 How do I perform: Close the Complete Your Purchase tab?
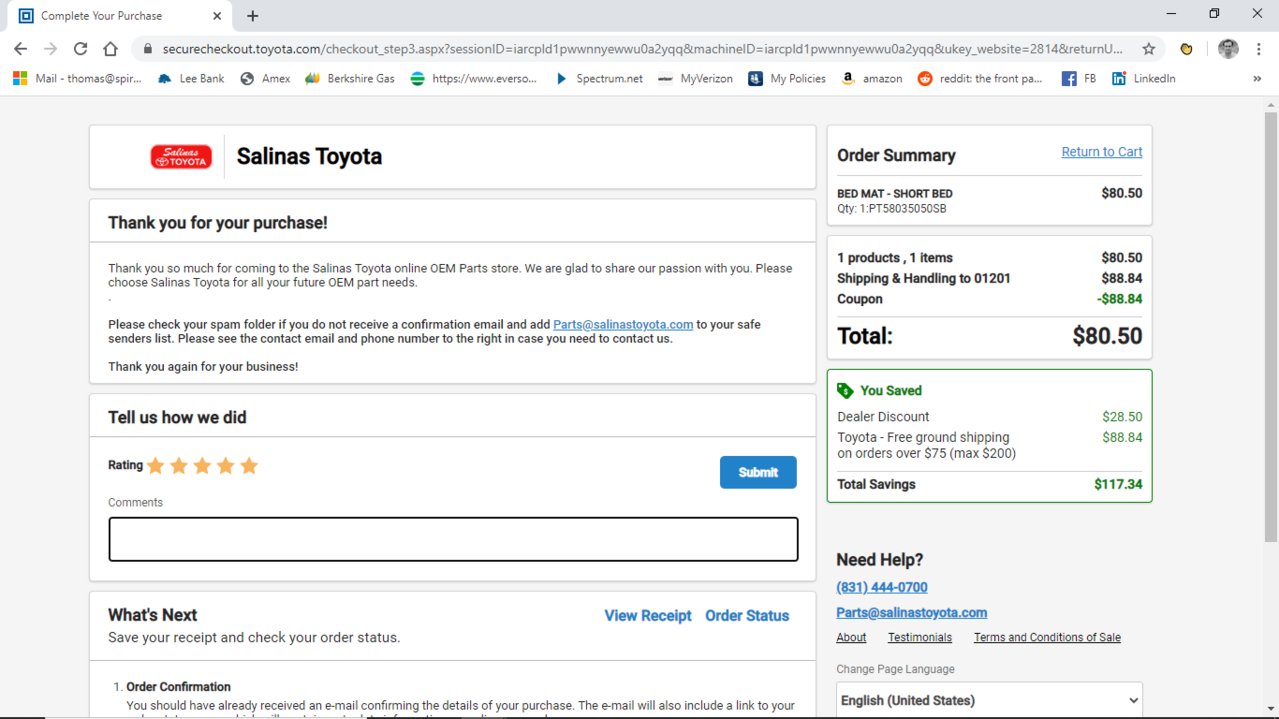(217, 16)
